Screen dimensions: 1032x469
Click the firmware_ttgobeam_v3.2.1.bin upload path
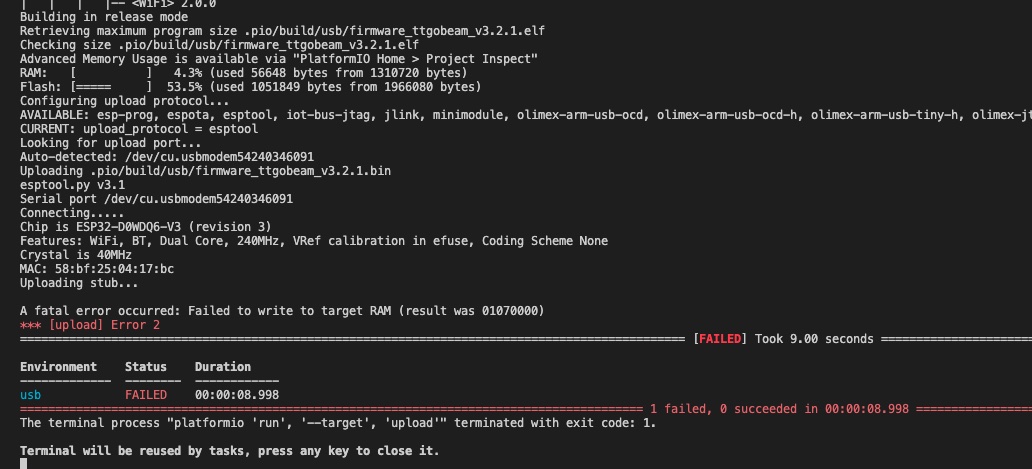tap(240, 171)
